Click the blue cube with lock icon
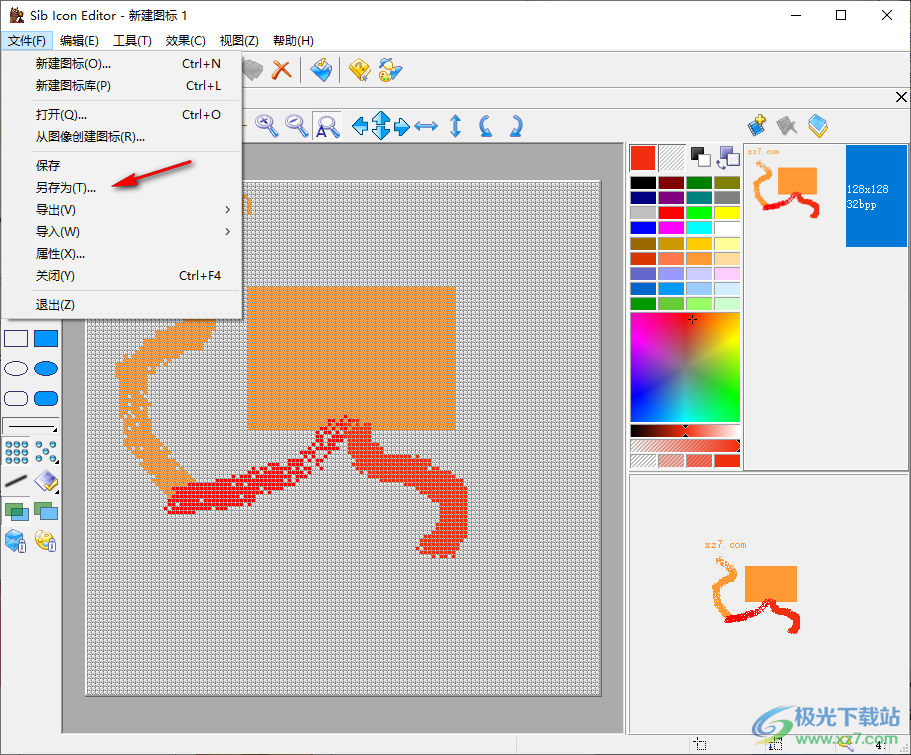The image size is (911, 755). 16,541
